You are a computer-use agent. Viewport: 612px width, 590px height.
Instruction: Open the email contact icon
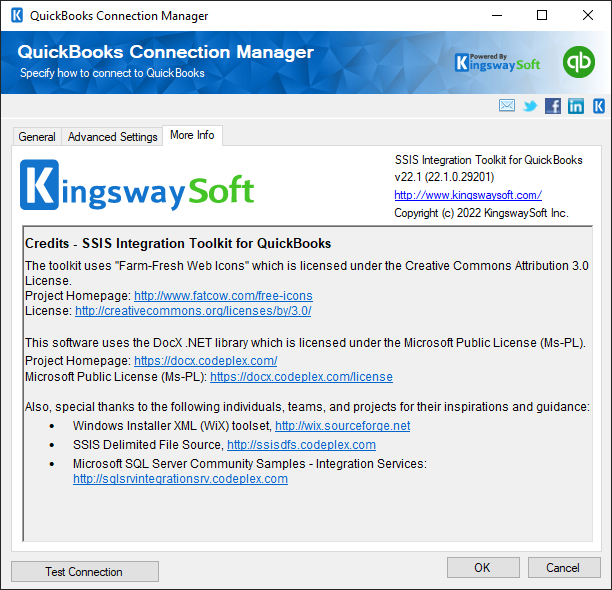click(507, 105)
